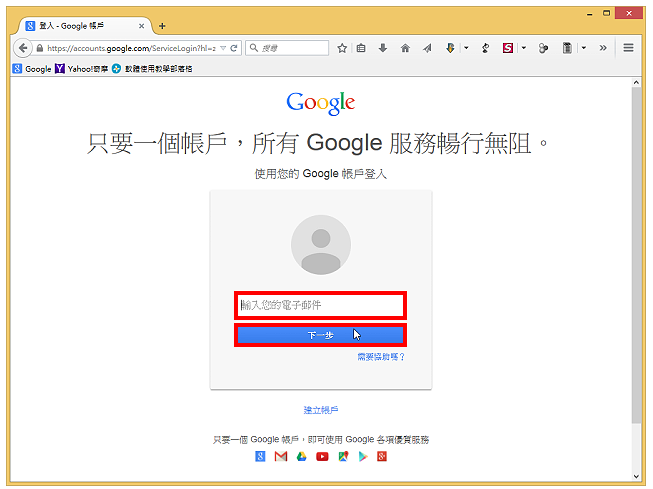Click the 需要協助嗎? help link

(381, 357)
